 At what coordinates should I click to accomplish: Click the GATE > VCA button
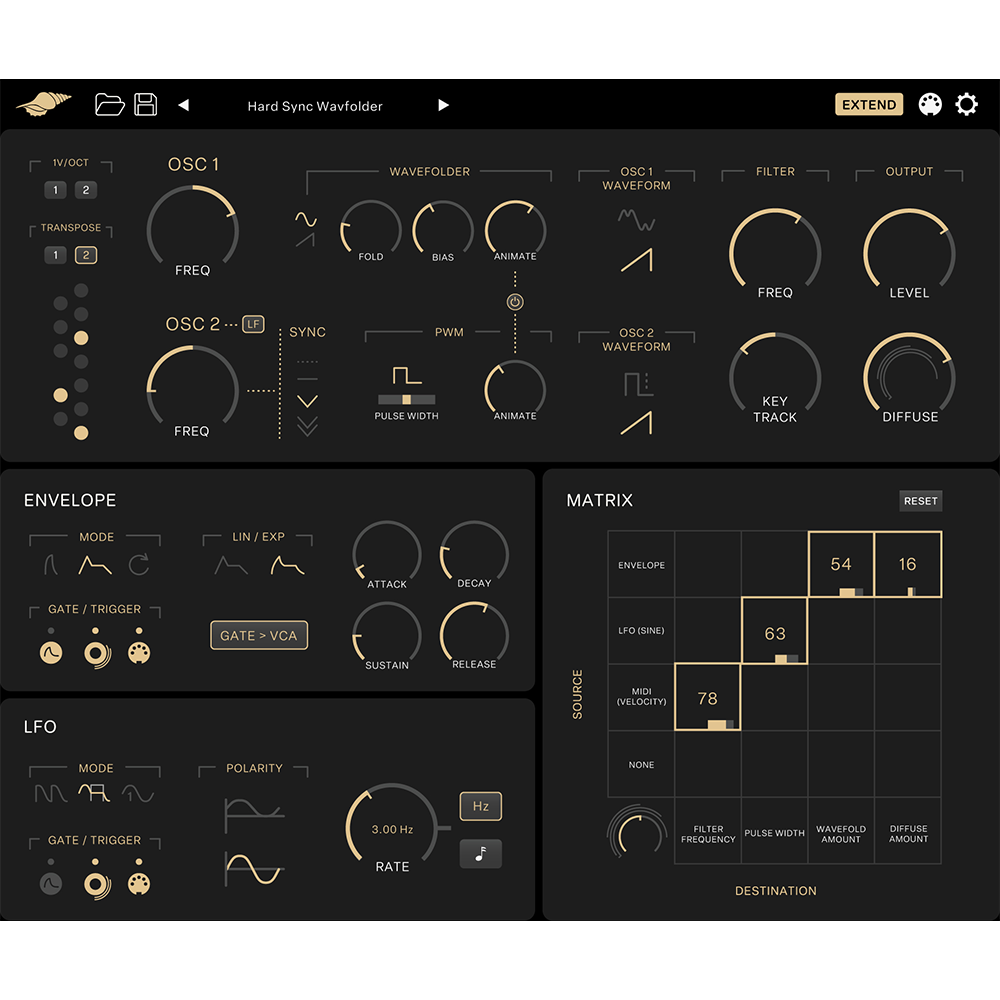coord(258,635)
